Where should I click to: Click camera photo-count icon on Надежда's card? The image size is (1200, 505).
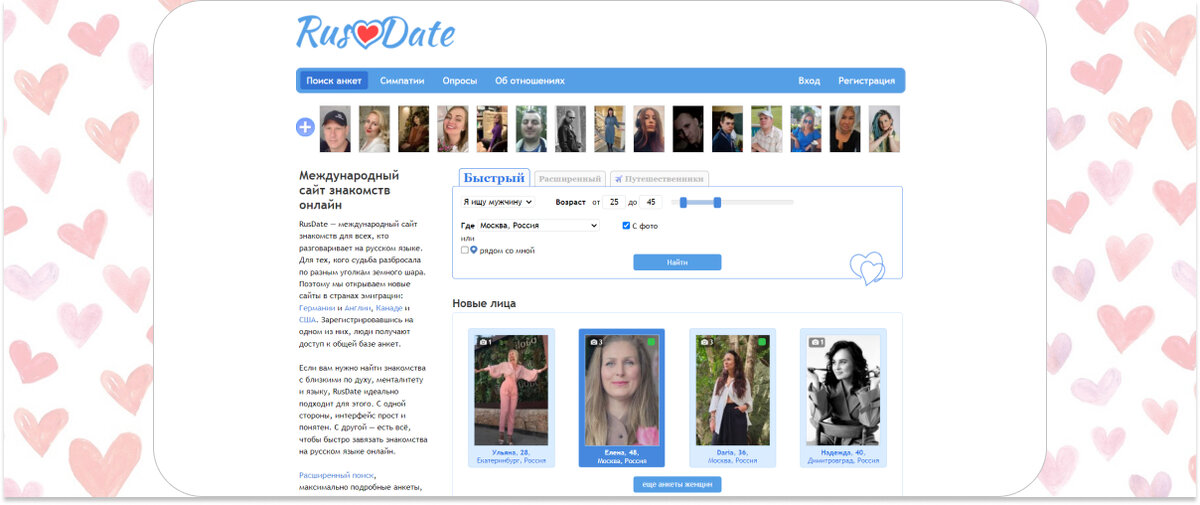click(815, 342)
